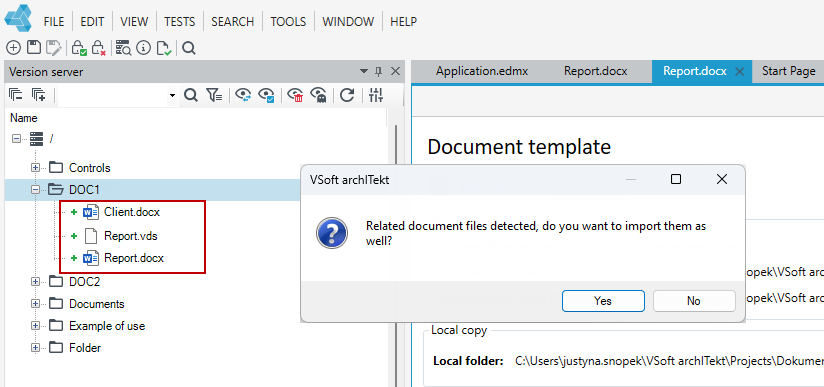
Task: Click Yes in the import dialog
Action: coord(603,301)
